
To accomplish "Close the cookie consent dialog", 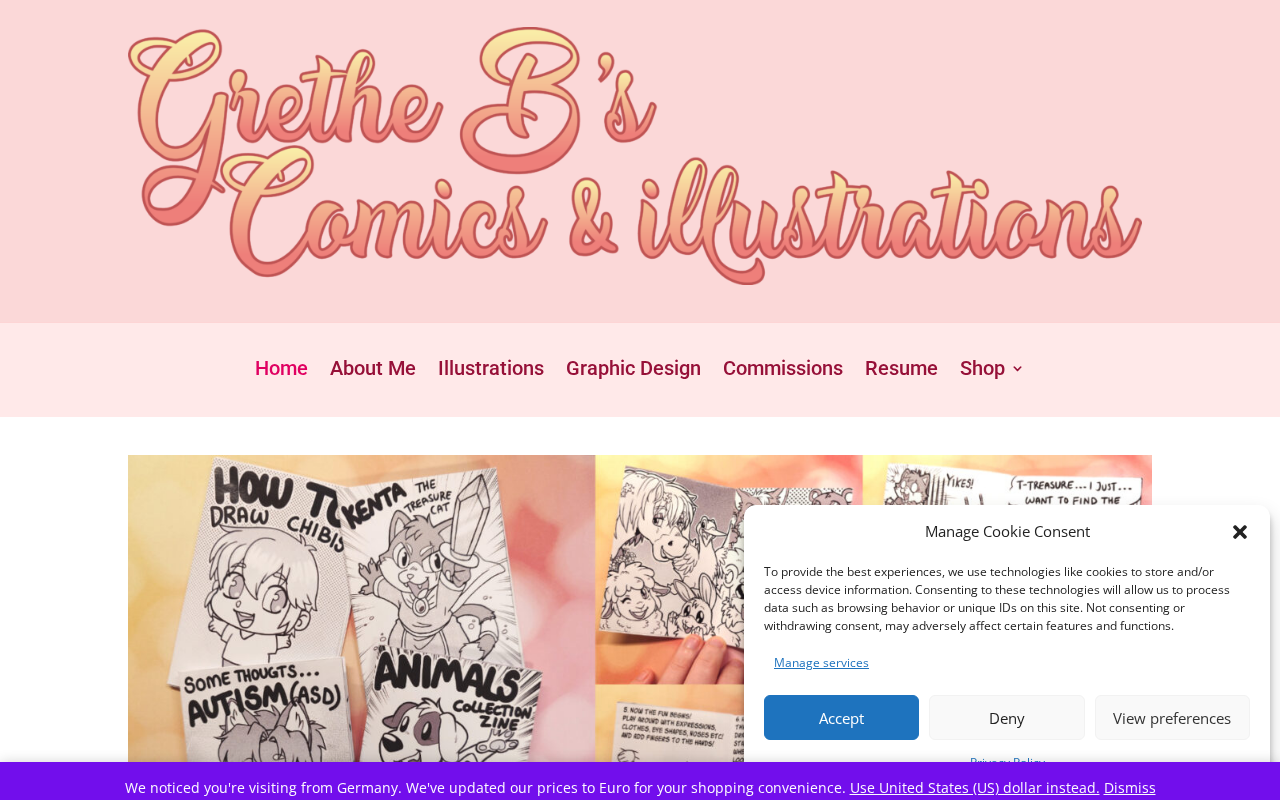I will [x=1240, y=532].
